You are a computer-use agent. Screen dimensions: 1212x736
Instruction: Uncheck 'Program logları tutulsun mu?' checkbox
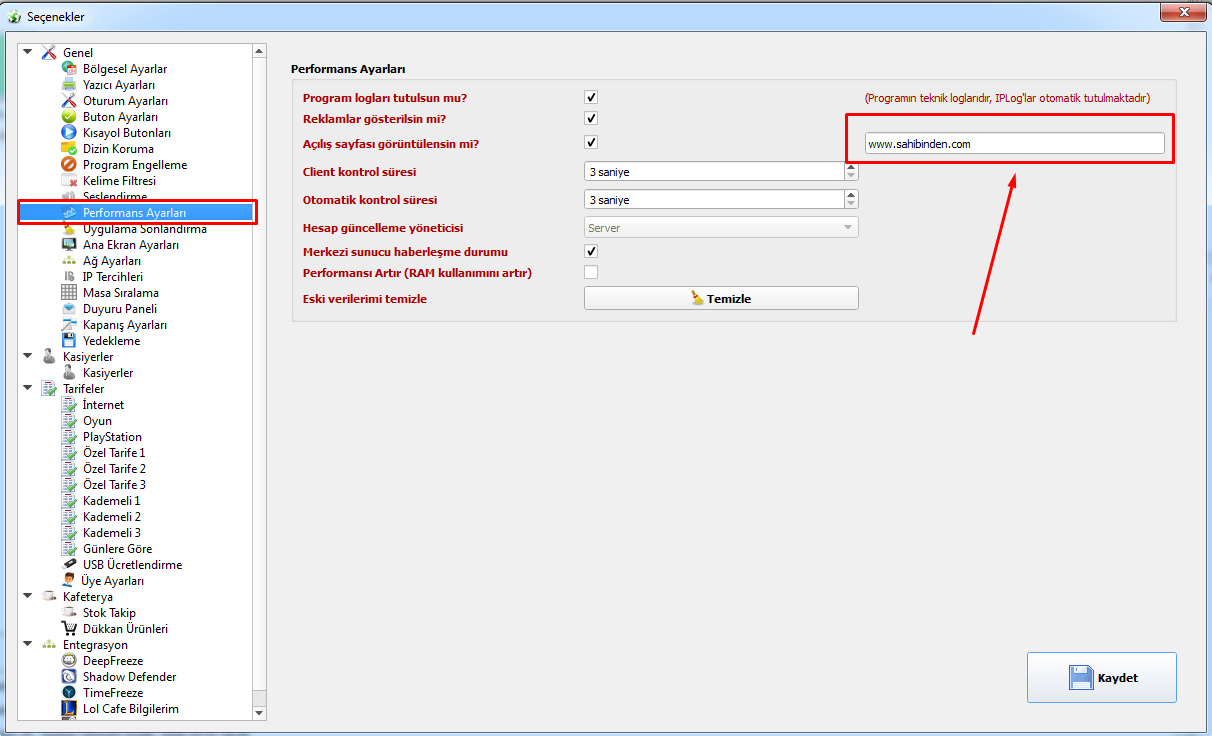pos(591,98)
